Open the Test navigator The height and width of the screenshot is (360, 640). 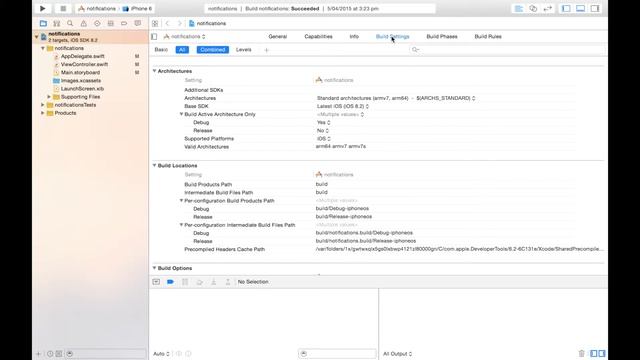click(97, 24)
